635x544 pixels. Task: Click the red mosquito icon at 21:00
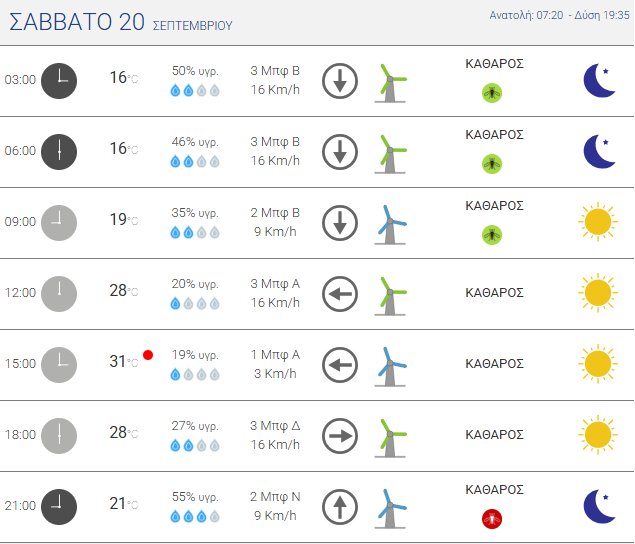tap(491, 518)
